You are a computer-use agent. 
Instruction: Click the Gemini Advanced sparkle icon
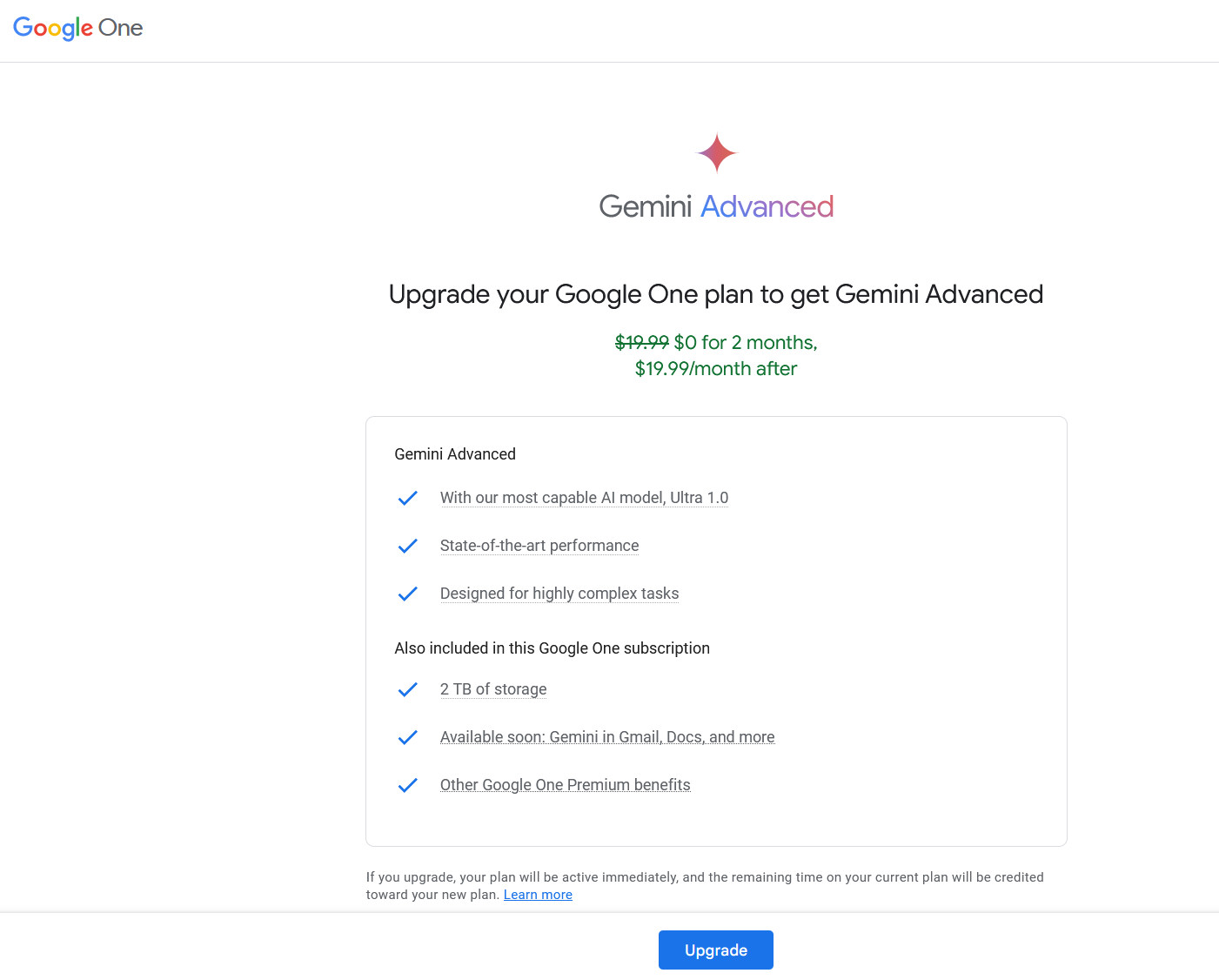pyautogui.click(x=716, y=152)
